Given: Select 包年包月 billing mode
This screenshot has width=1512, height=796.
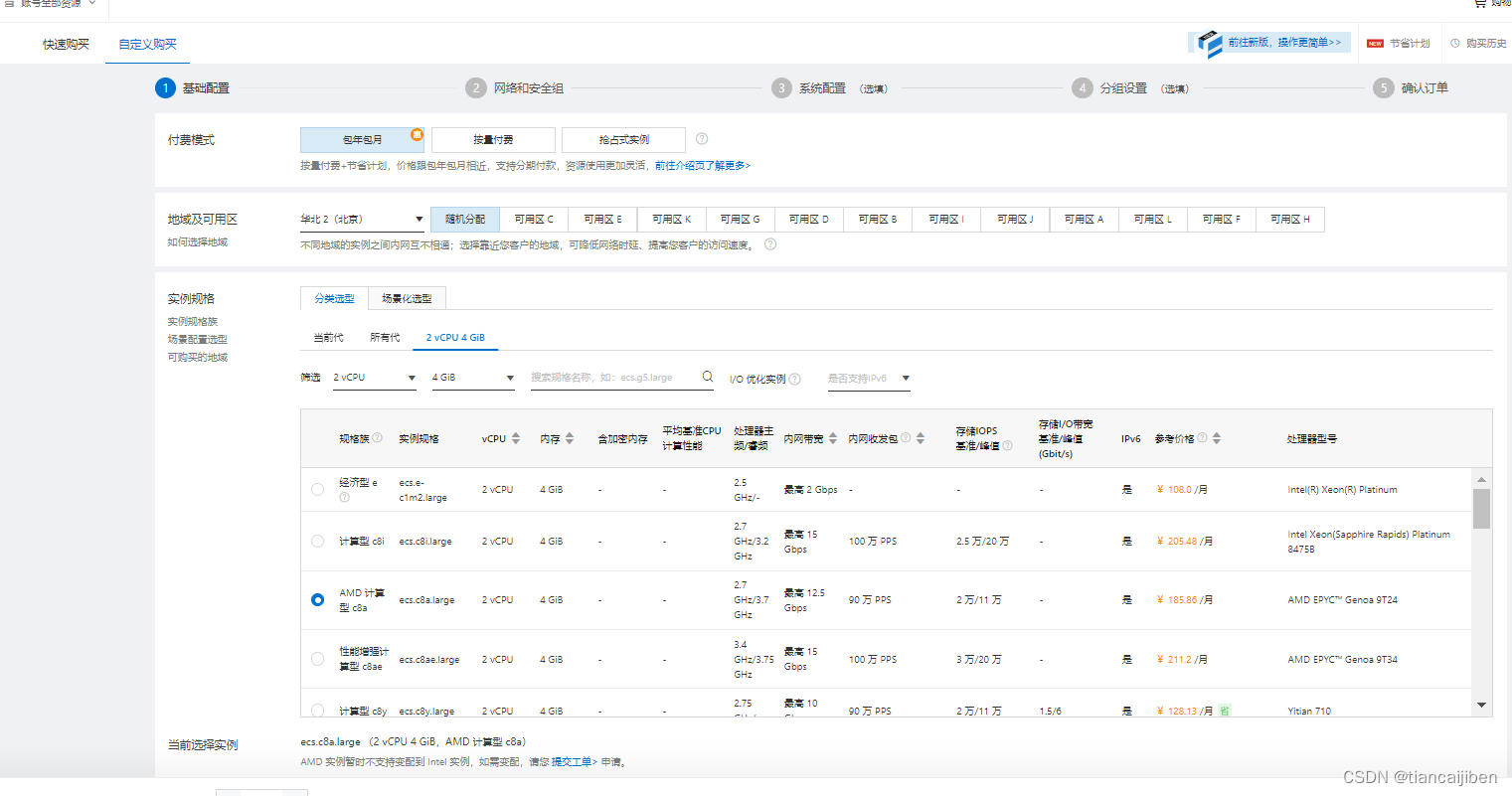Looking at the screenshot, I should 362,140.
